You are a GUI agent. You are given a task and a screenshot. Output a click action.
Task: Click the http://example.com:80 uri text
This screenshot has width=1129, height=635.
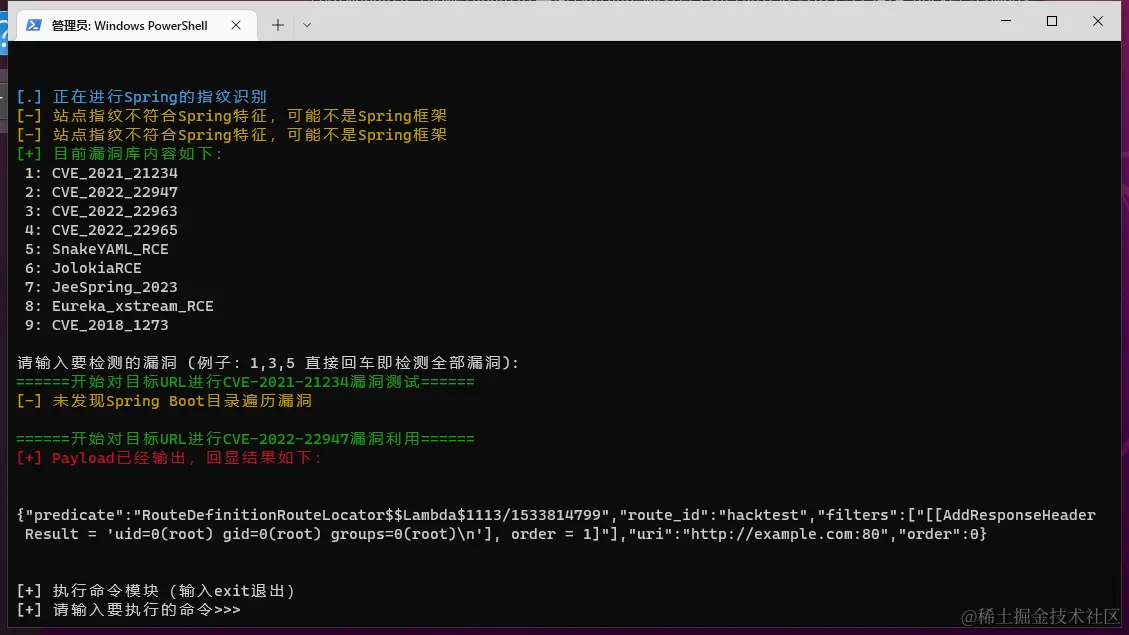tap(785, 534)
